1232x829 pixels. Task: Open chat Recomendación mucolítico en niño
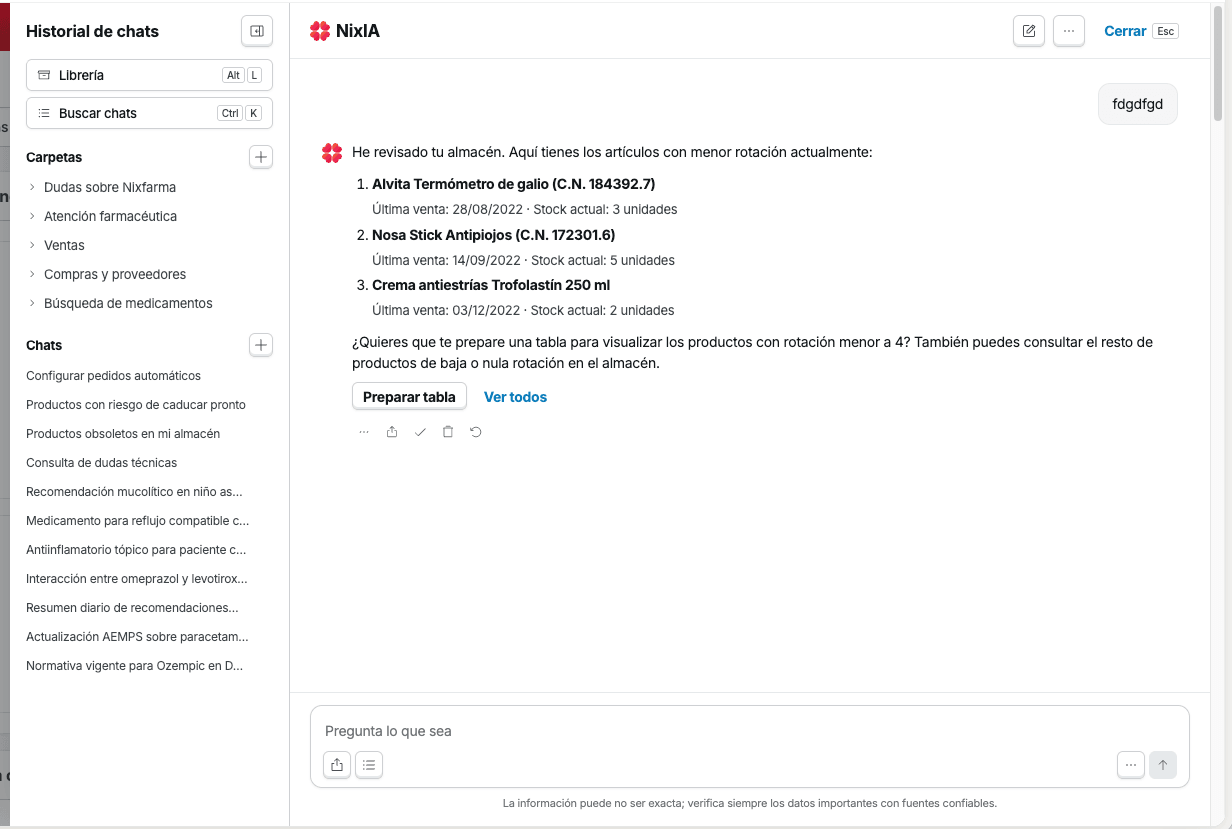click(x=135, y=492)
